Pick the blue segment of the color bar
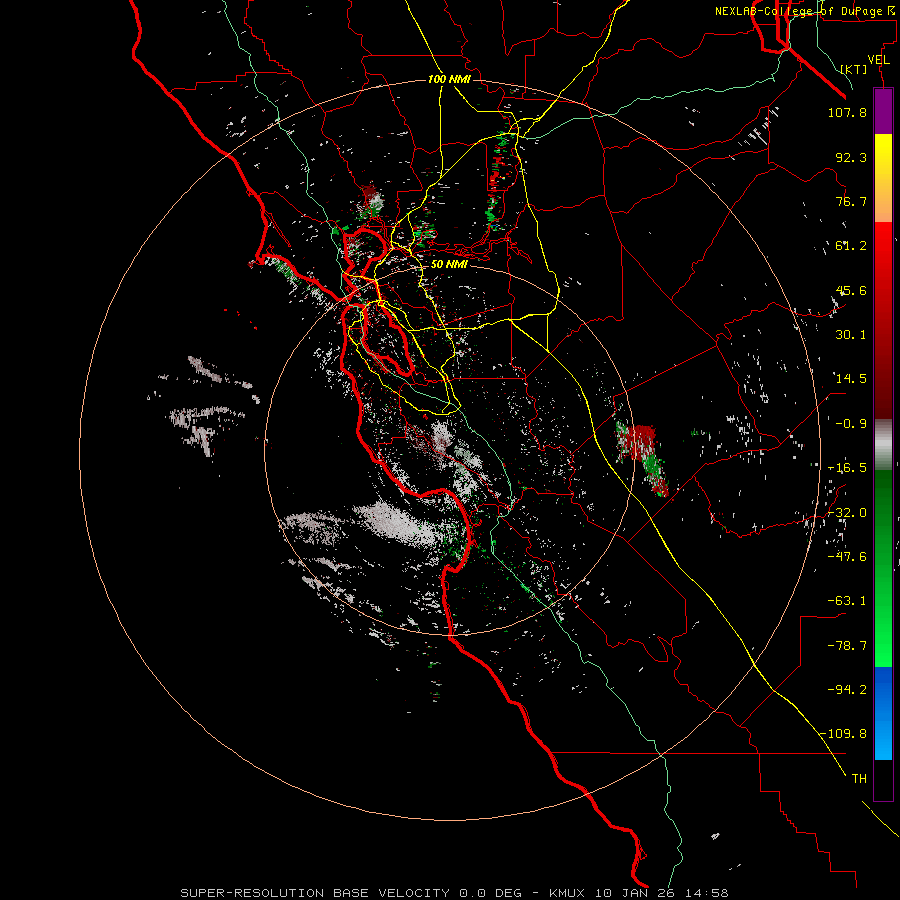Screen dimensions: 900x900 coord(883,713)
